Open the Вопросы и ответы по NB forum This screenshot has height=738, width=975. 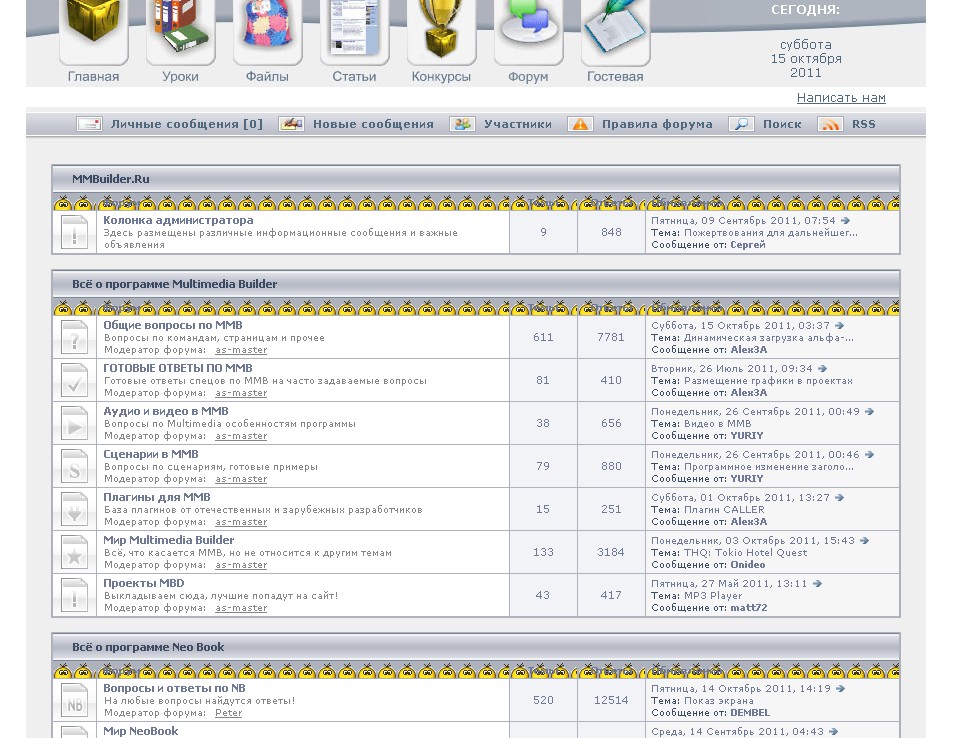tap(174, 688)
